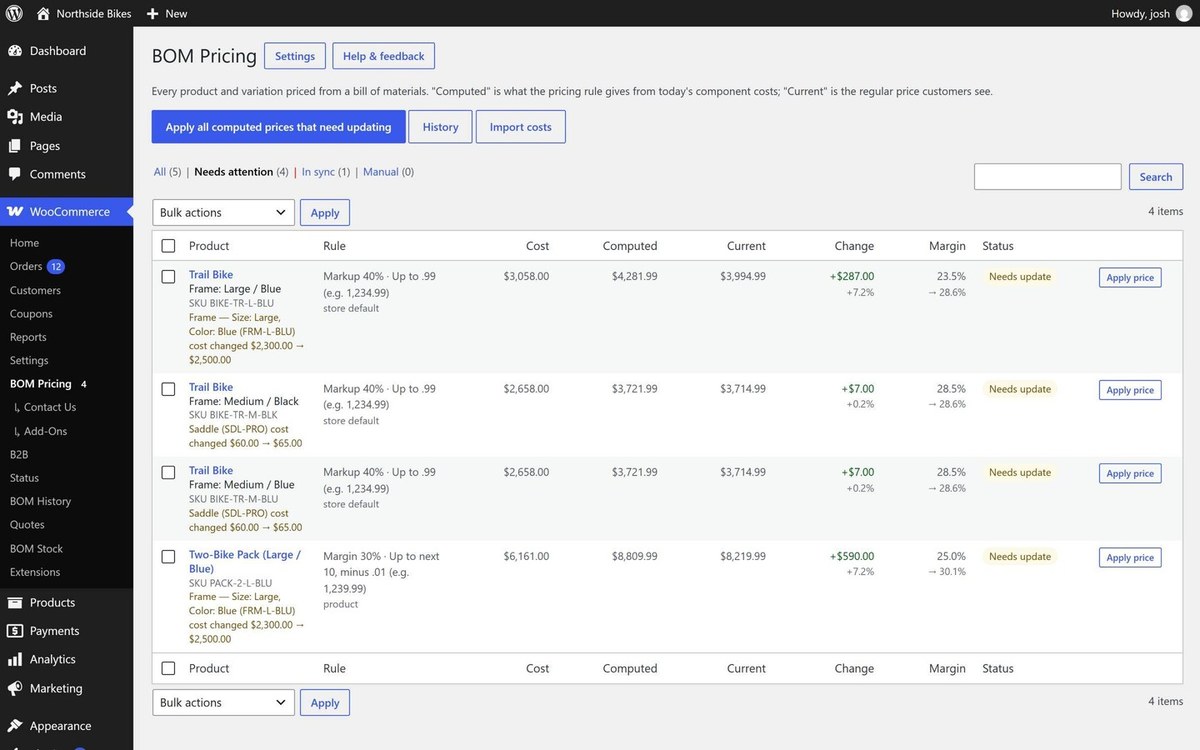Apply price for Two-Bike Pack

pos(1130,558)
